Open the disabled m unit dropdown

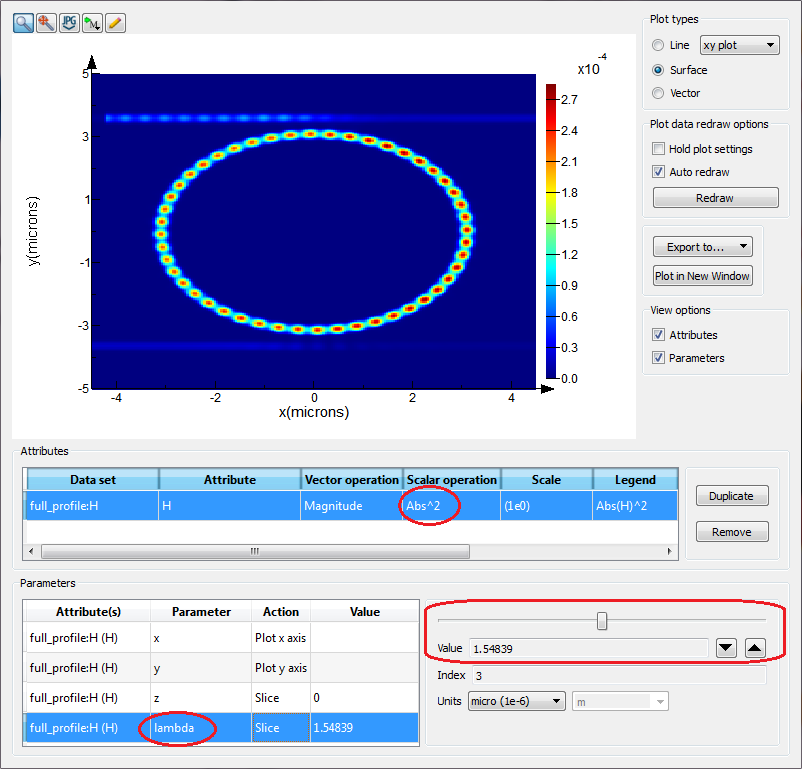tap(620, 701)
